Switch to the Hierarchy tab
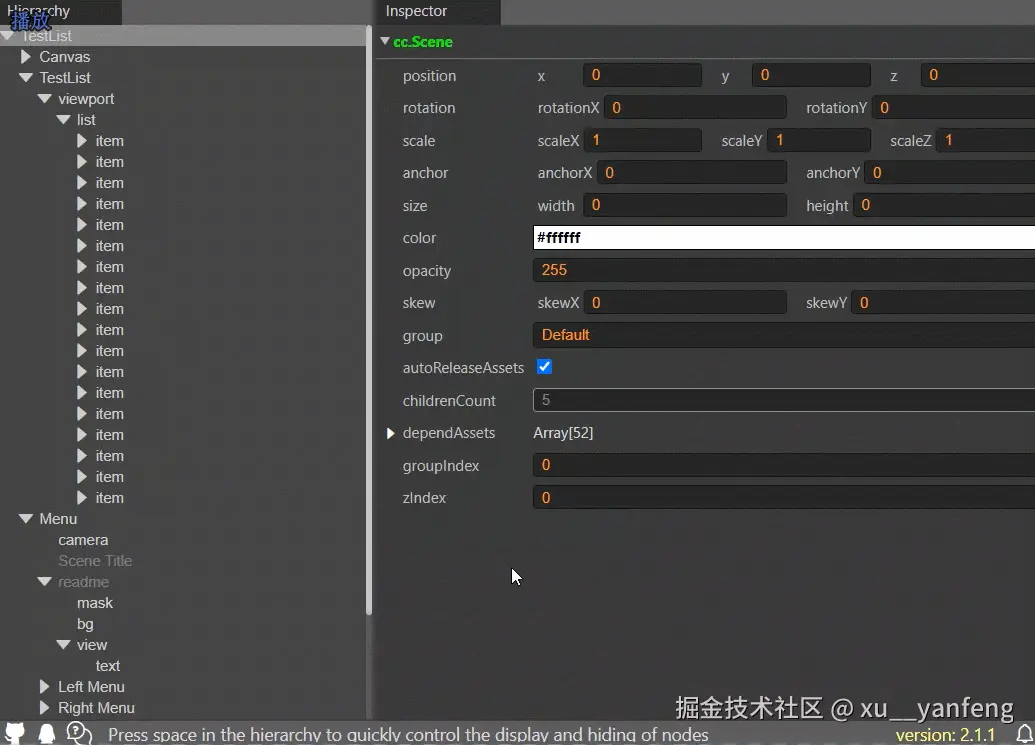This screenshot has height=745, width=1035. [39, 10]
